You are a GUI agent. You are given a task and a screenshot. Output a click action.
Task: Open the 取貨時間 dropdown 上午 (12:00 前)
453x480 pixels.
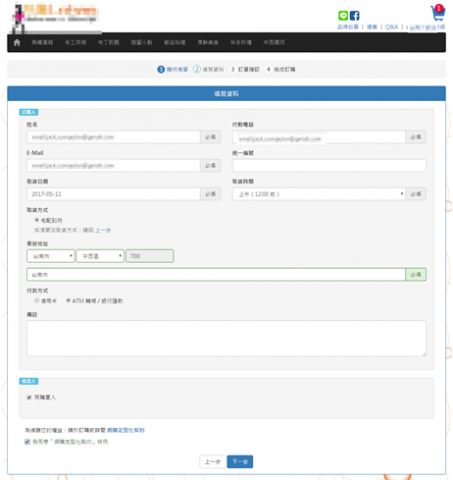[x=319, y=194]
